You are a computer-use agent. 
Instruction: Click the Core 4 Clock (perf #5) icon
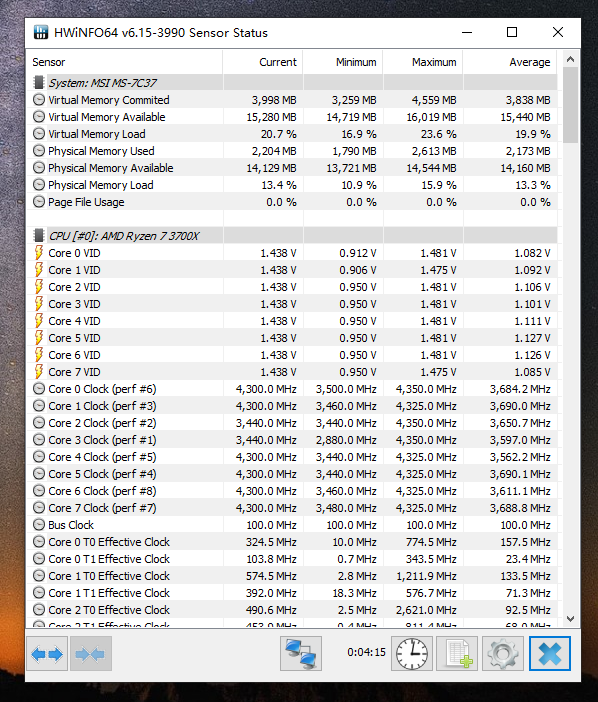[x=39, y=457]
